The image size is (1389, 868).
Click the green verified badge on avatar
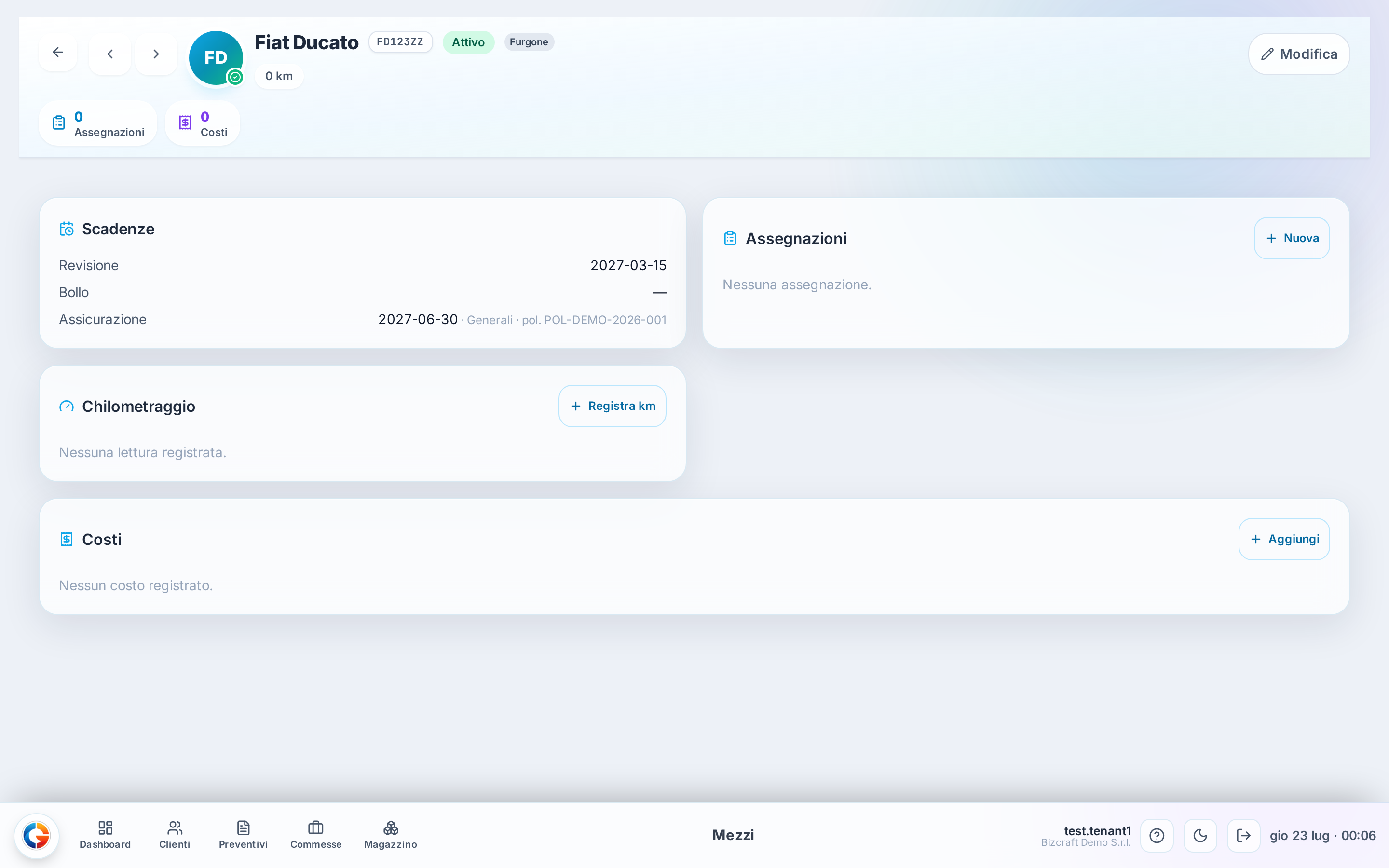pos(235,77)
